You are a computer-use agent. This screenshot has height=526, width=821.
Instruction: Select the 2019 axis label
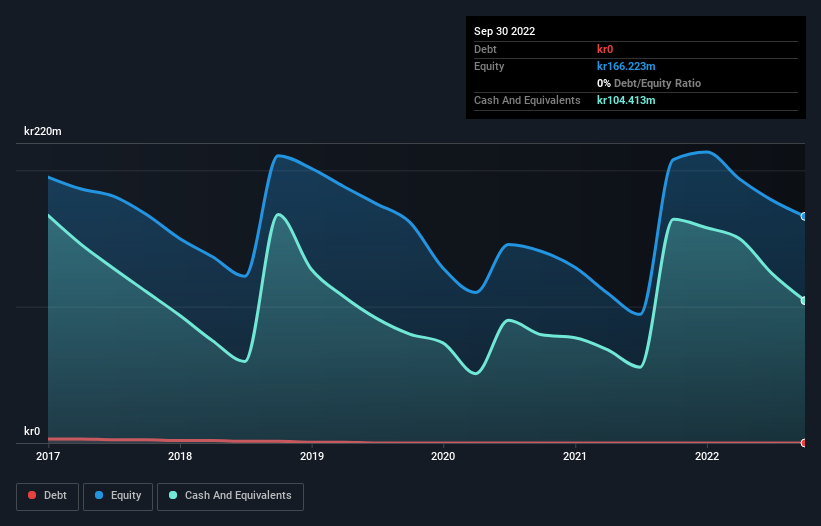coord(312,456)
